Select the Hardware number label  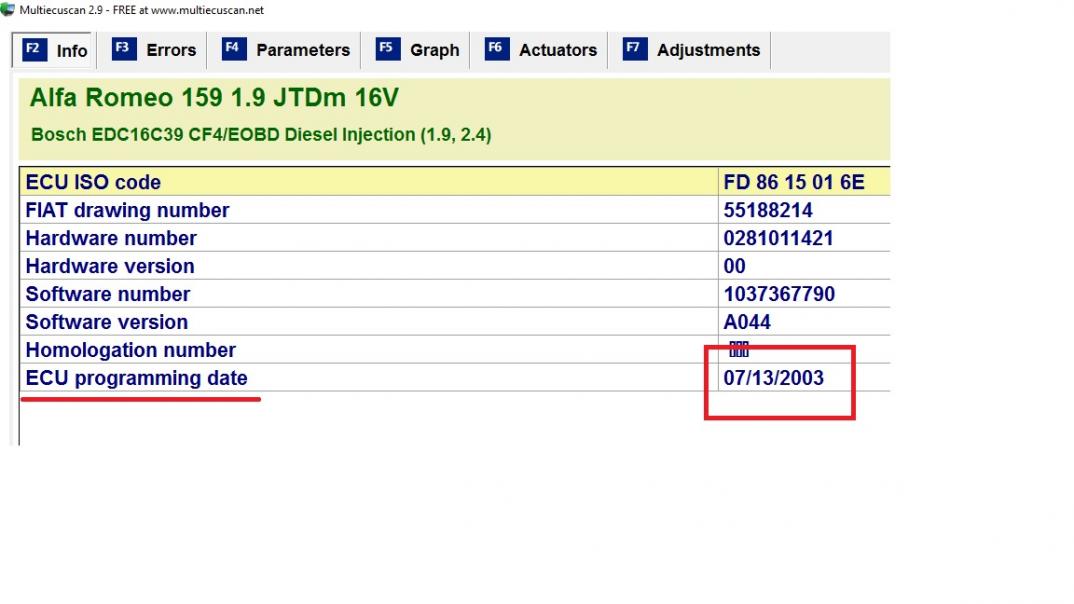[x=111, y=238]
